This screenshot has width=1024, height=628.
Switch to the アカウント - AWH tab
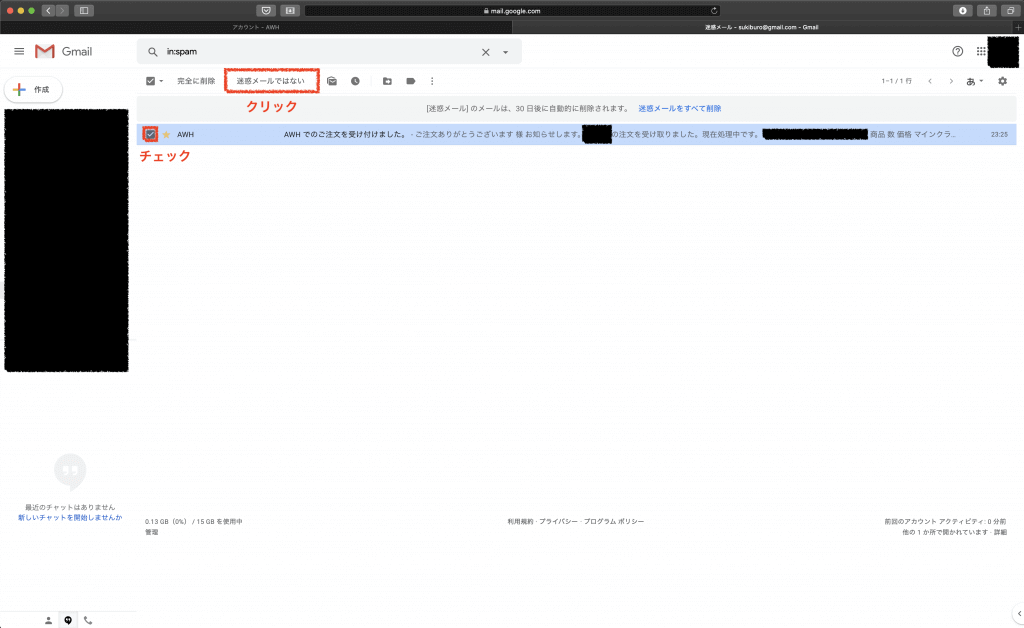[x=256, y=27]
